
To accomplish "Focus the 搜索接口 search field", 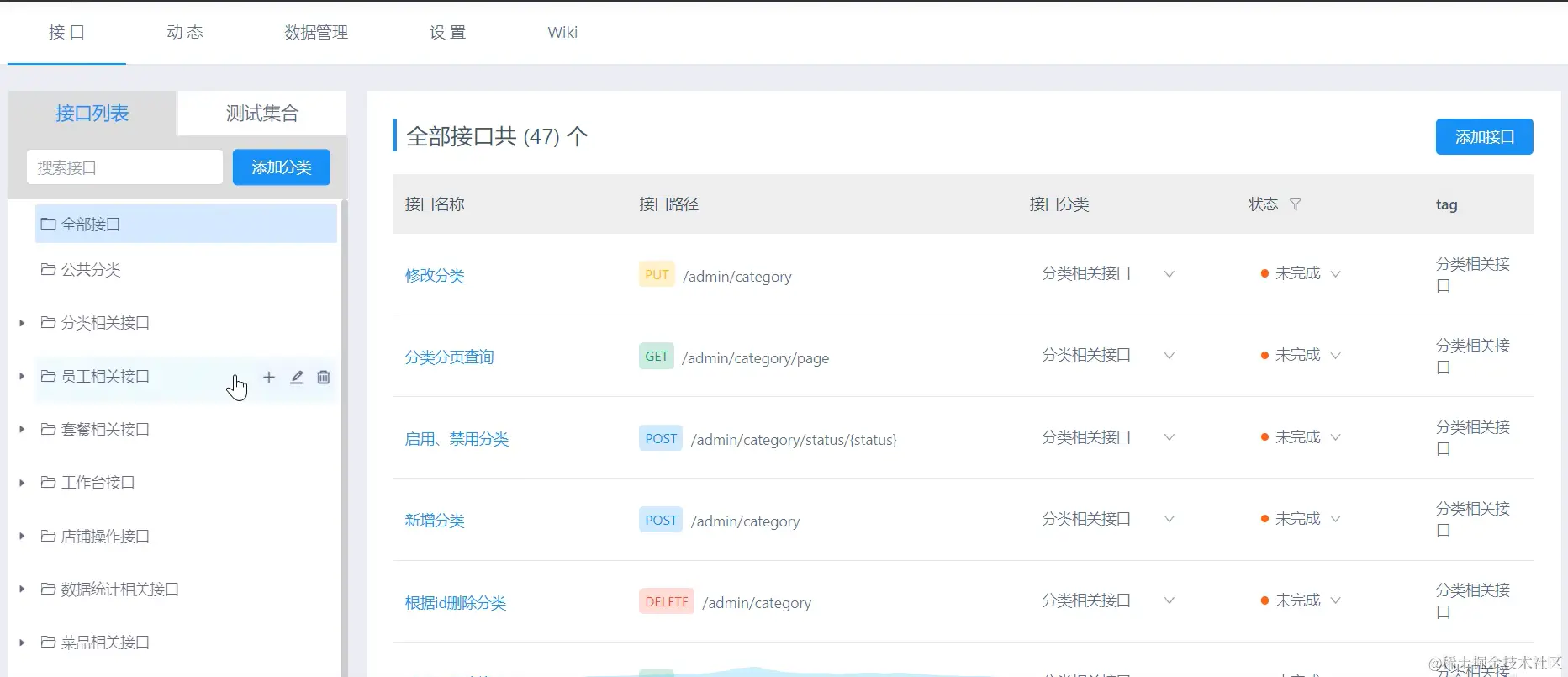I will click(124, 167).
